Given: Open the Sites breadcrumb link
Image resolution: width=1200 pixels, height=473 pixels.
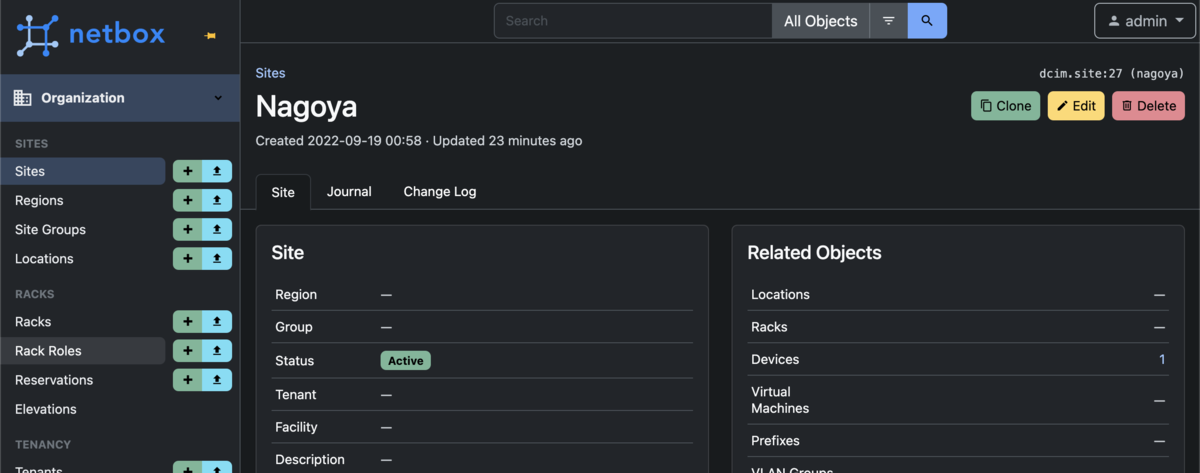Looking at the screenshot, I should pos(270,73).
